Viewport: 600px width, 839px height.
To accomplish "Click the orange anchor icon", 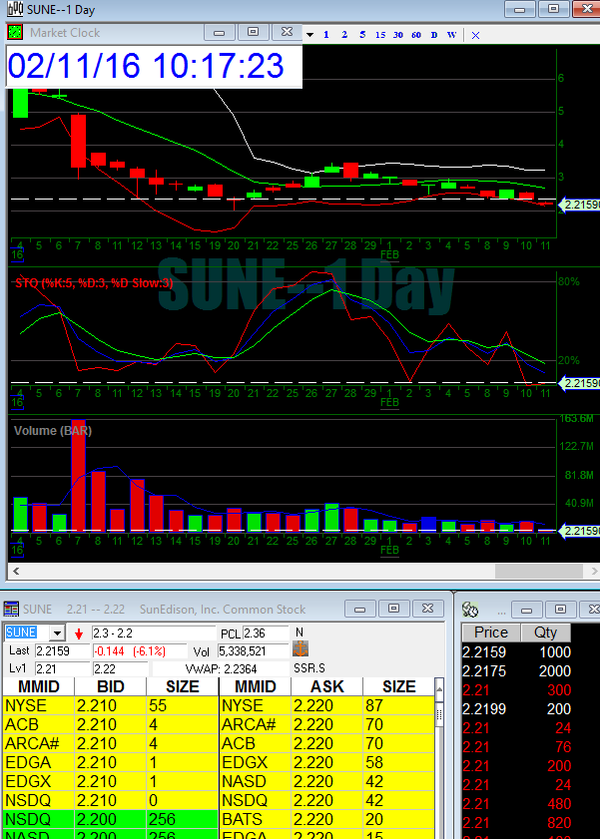I will (x=300, y=650).
